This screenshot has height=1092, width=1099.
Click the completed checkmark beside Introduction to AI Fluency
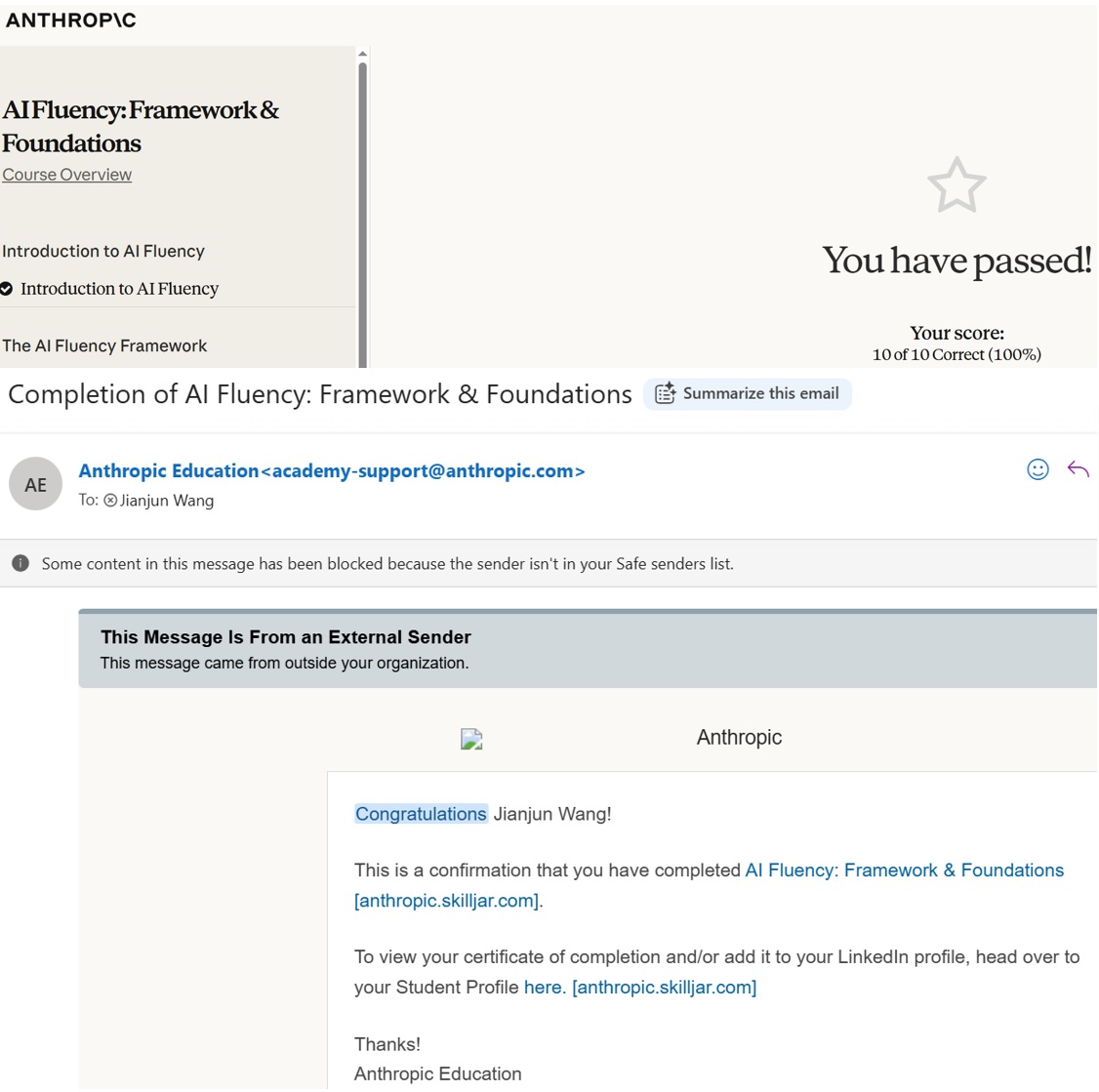pos(6,289)
